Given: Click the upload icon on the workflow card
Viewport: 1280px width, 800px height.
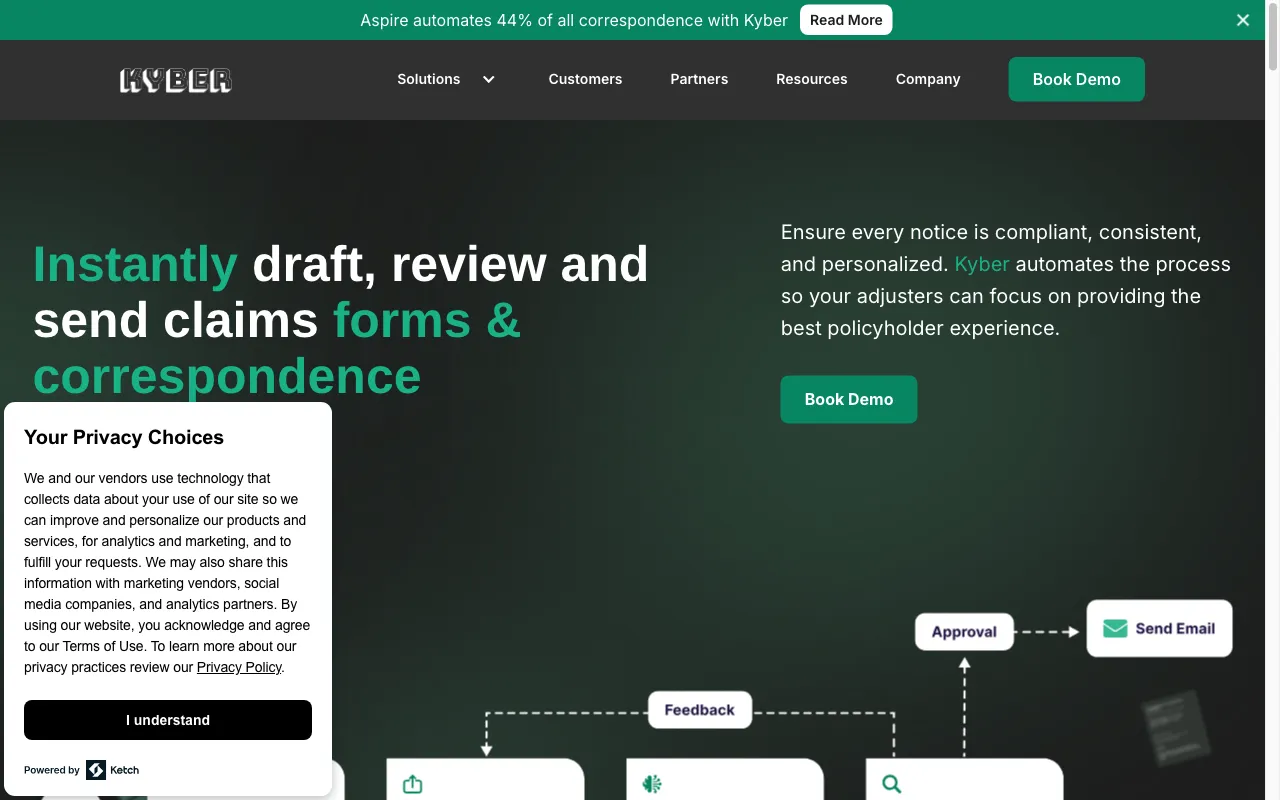Looking at the screenshot, I should pos(413,784).
